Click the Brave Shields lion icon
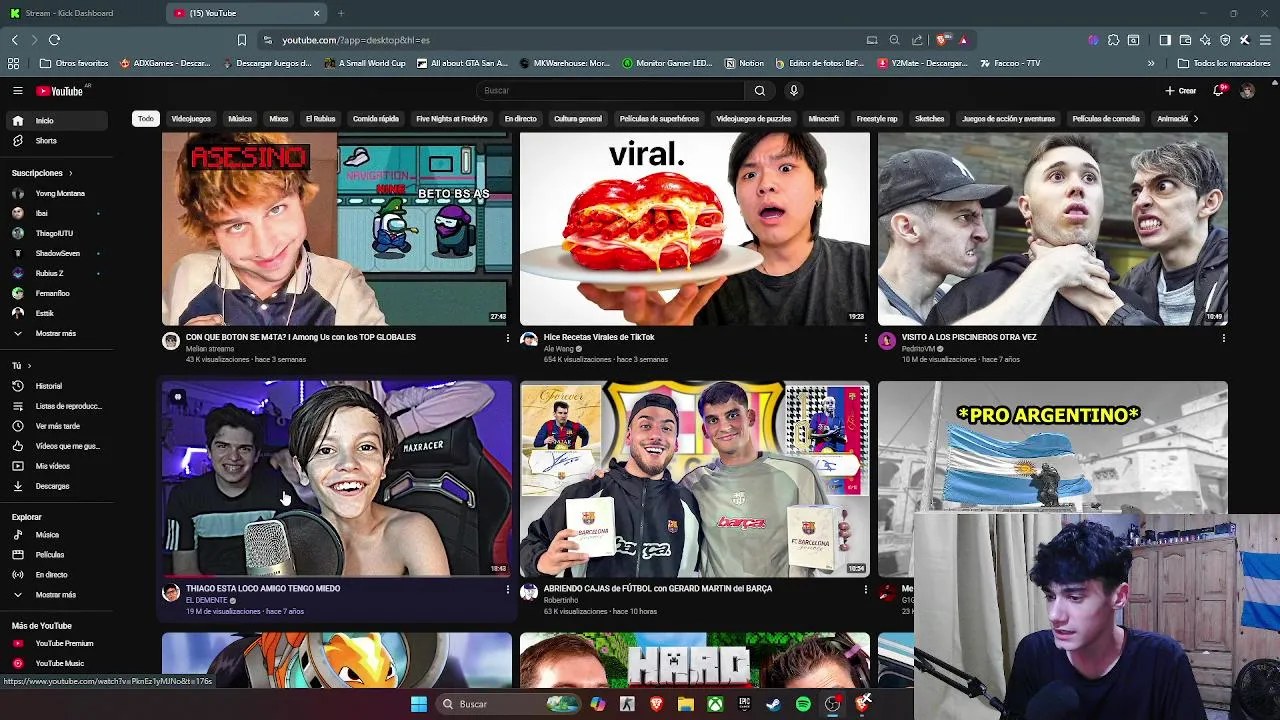This screenshot has height=720, width=1280. pyautogui.click(x=943, y=40)
